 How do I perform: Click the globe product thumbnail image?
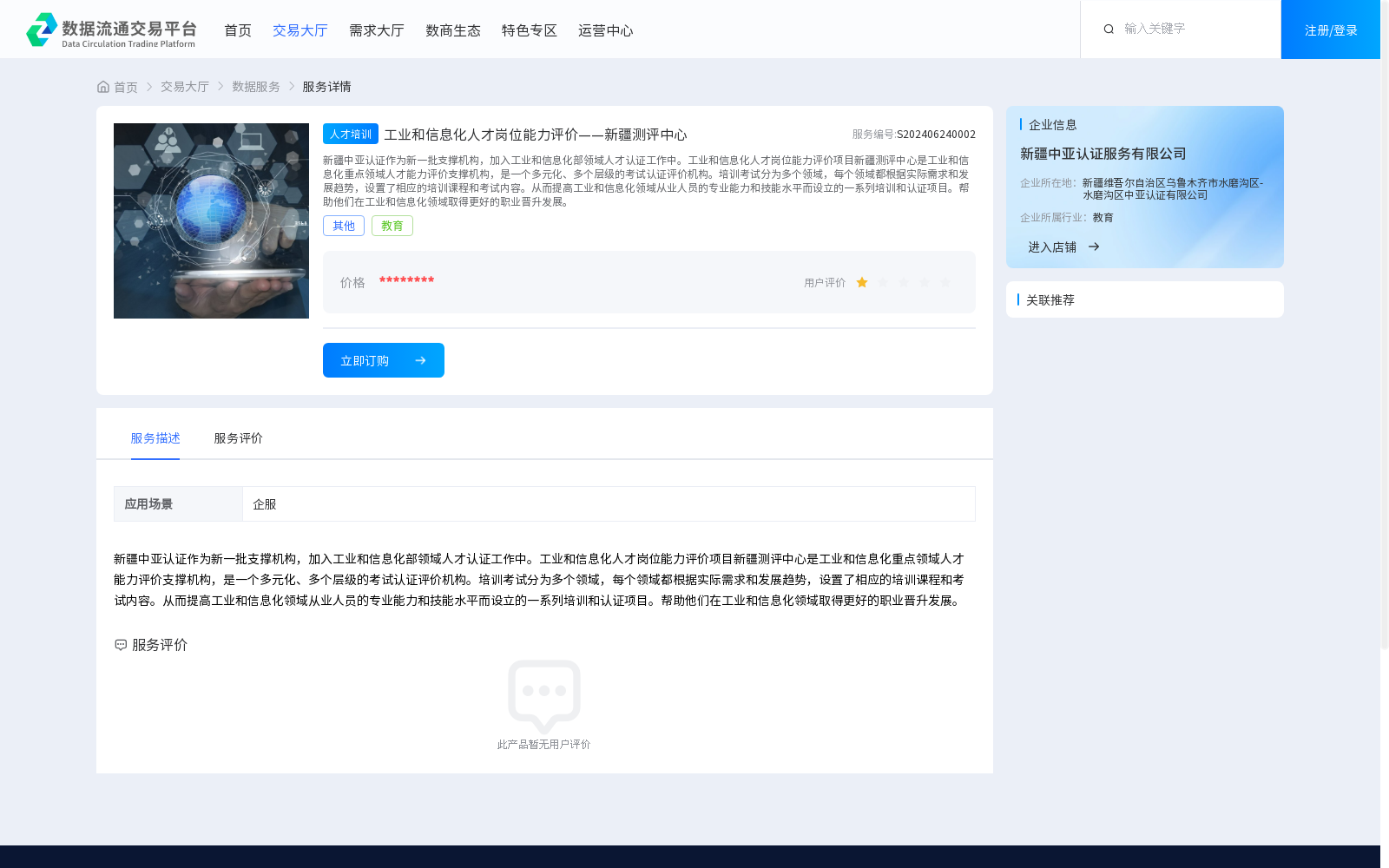(211, 220)
